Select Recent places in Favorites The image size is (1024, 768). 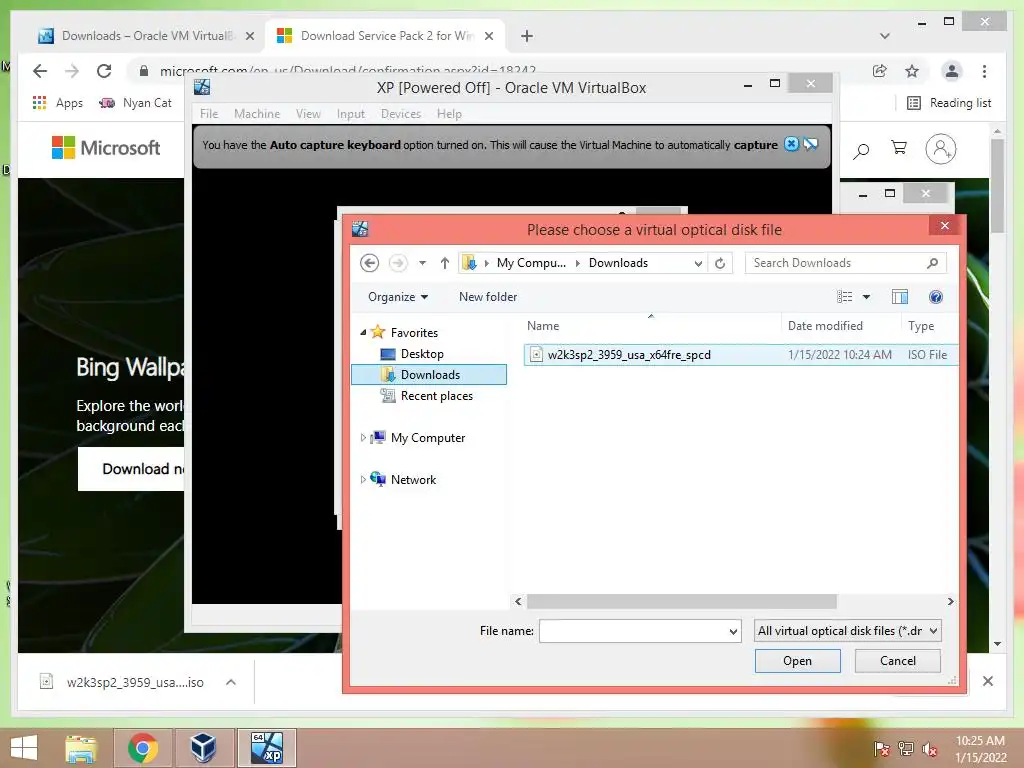(436, 396)
